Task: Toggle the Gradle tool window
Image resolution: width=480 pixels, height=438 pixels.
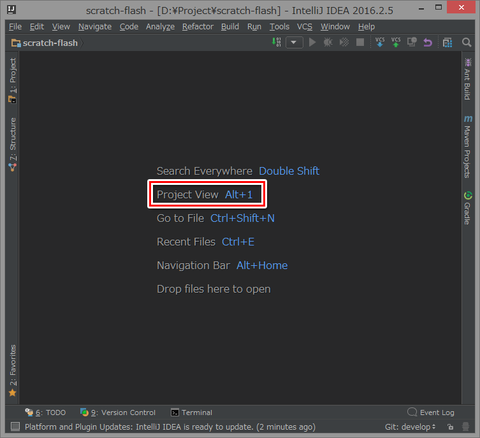Action: point(468,208)
